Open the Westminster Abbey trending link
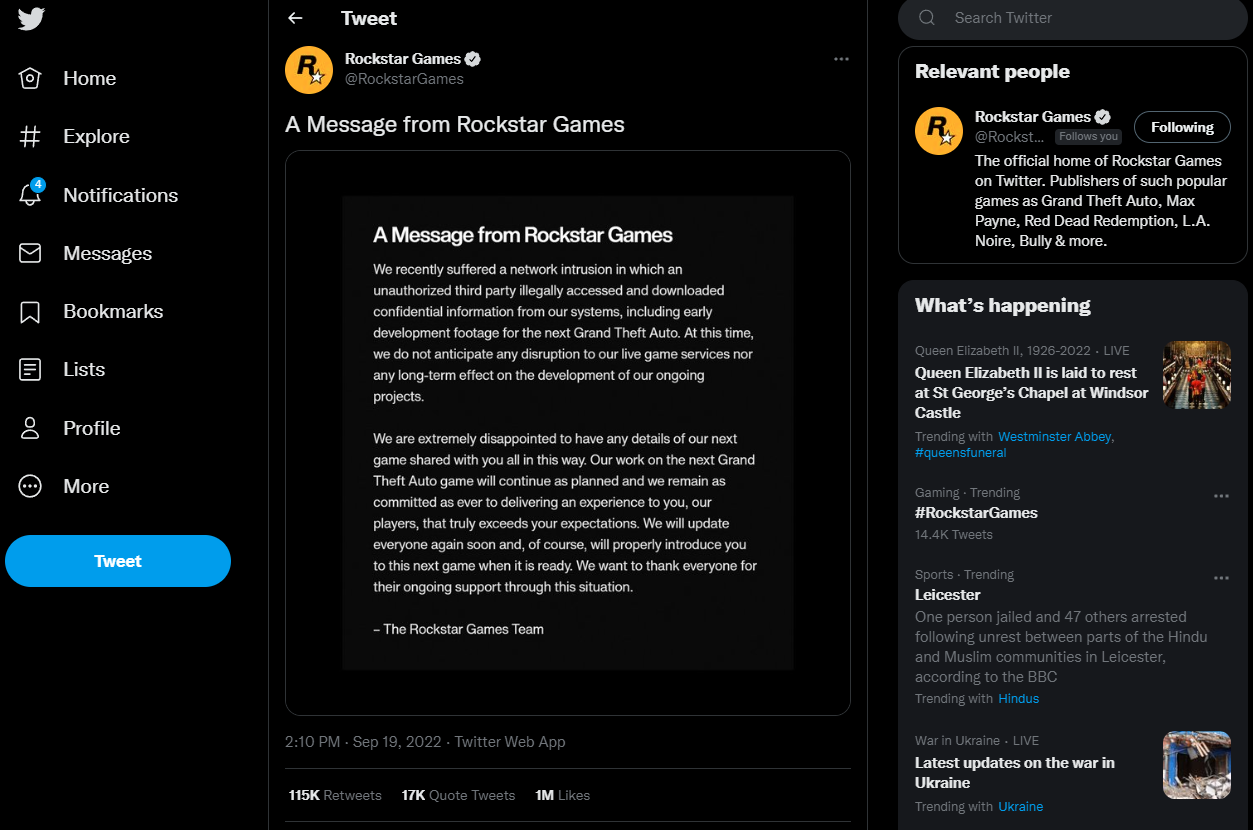This screenshot has width=1253, height=830. pyautogui.click(x=1054, y=436)
